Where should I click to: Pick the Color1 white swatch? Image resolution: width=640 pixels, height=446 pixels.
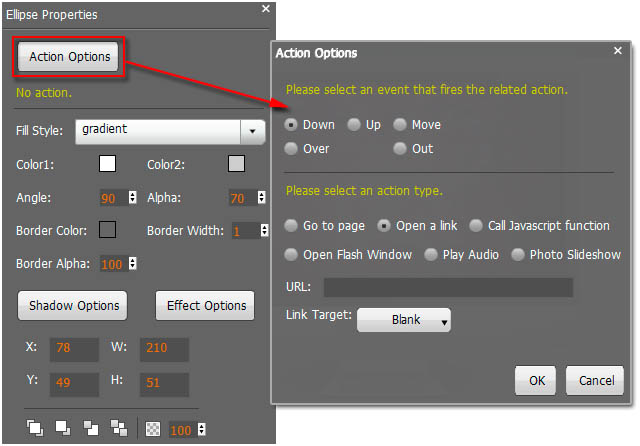click(107, 164)
